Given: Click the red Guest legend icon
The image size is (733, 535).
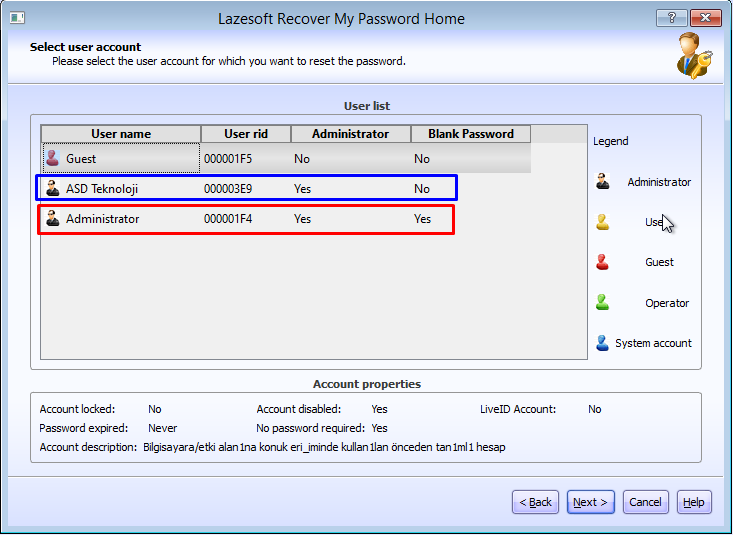Looking at the screenshot, I should (603, 262).
